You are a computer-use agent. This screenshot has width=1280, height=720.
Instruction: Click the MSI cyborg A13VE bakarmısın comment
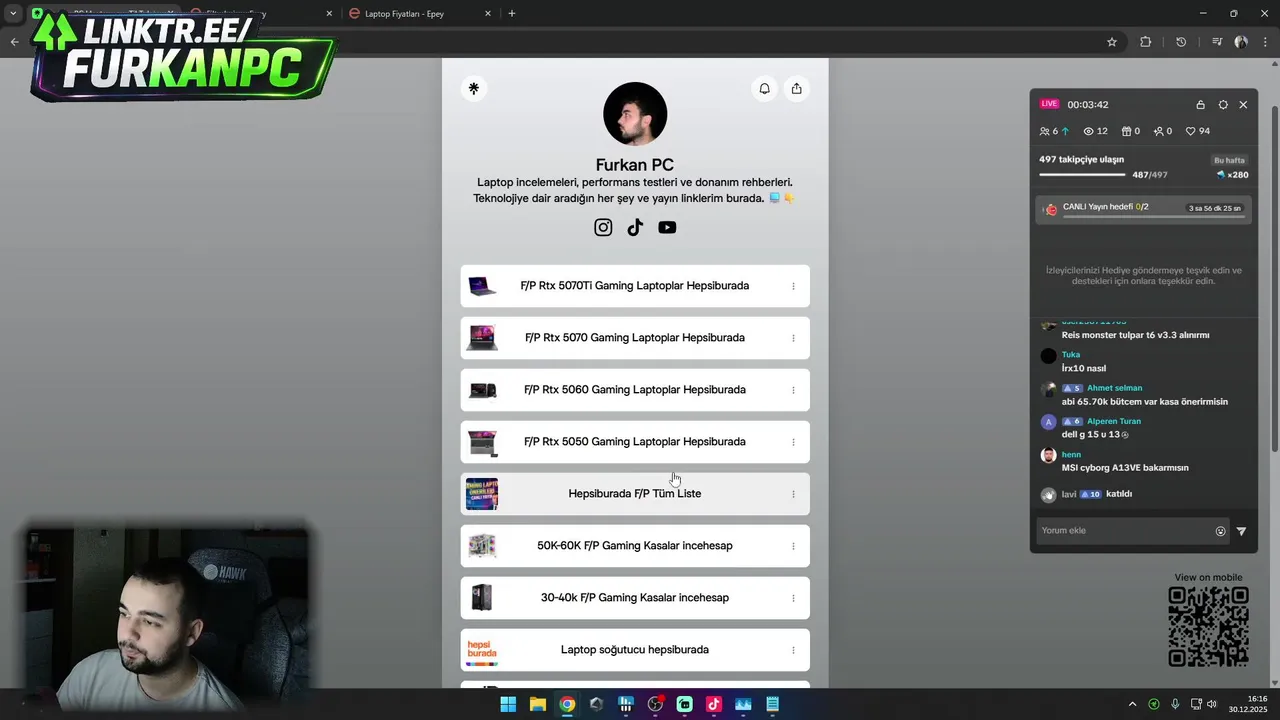click(x=1125, y=468)
